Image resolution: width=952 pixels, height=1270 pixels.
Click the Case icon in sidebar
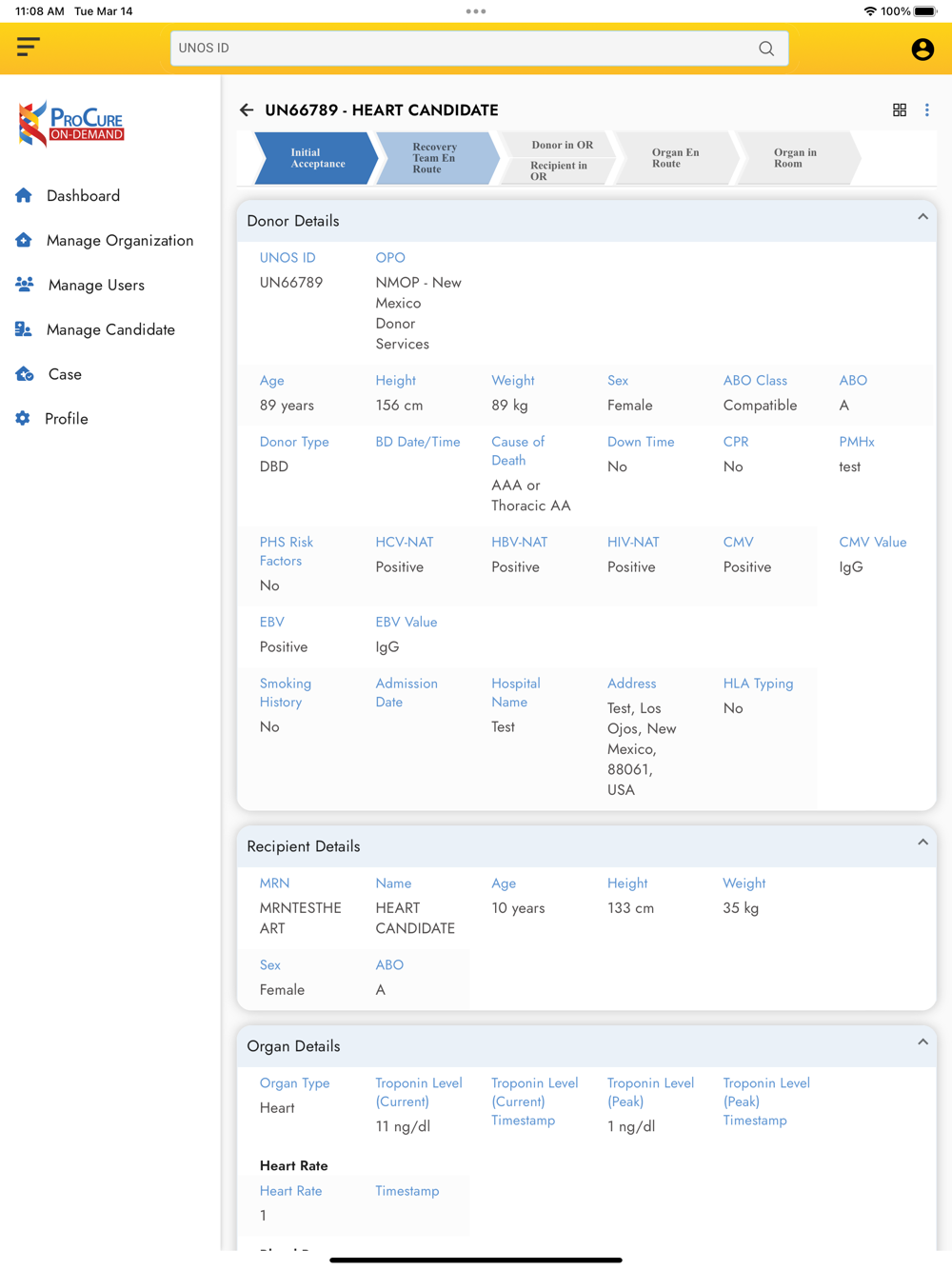click(25, 374)
